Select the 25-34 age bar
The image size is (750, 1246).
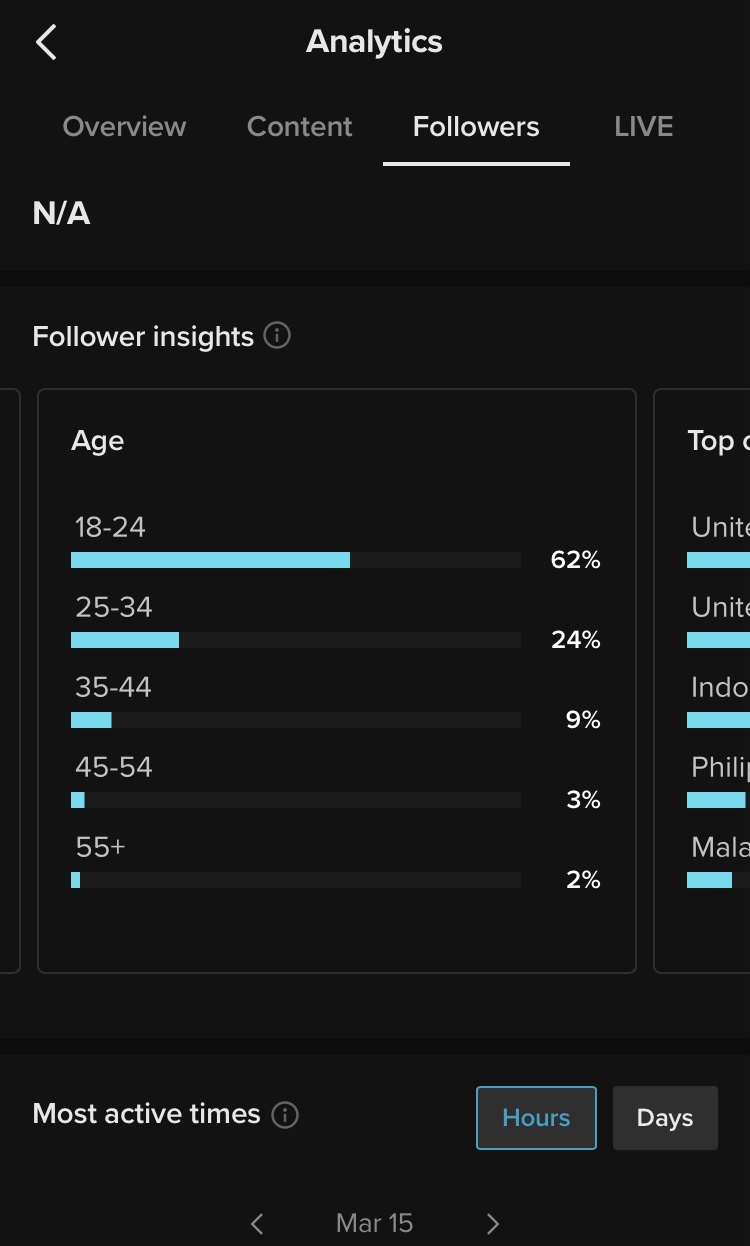click(296, 640)
